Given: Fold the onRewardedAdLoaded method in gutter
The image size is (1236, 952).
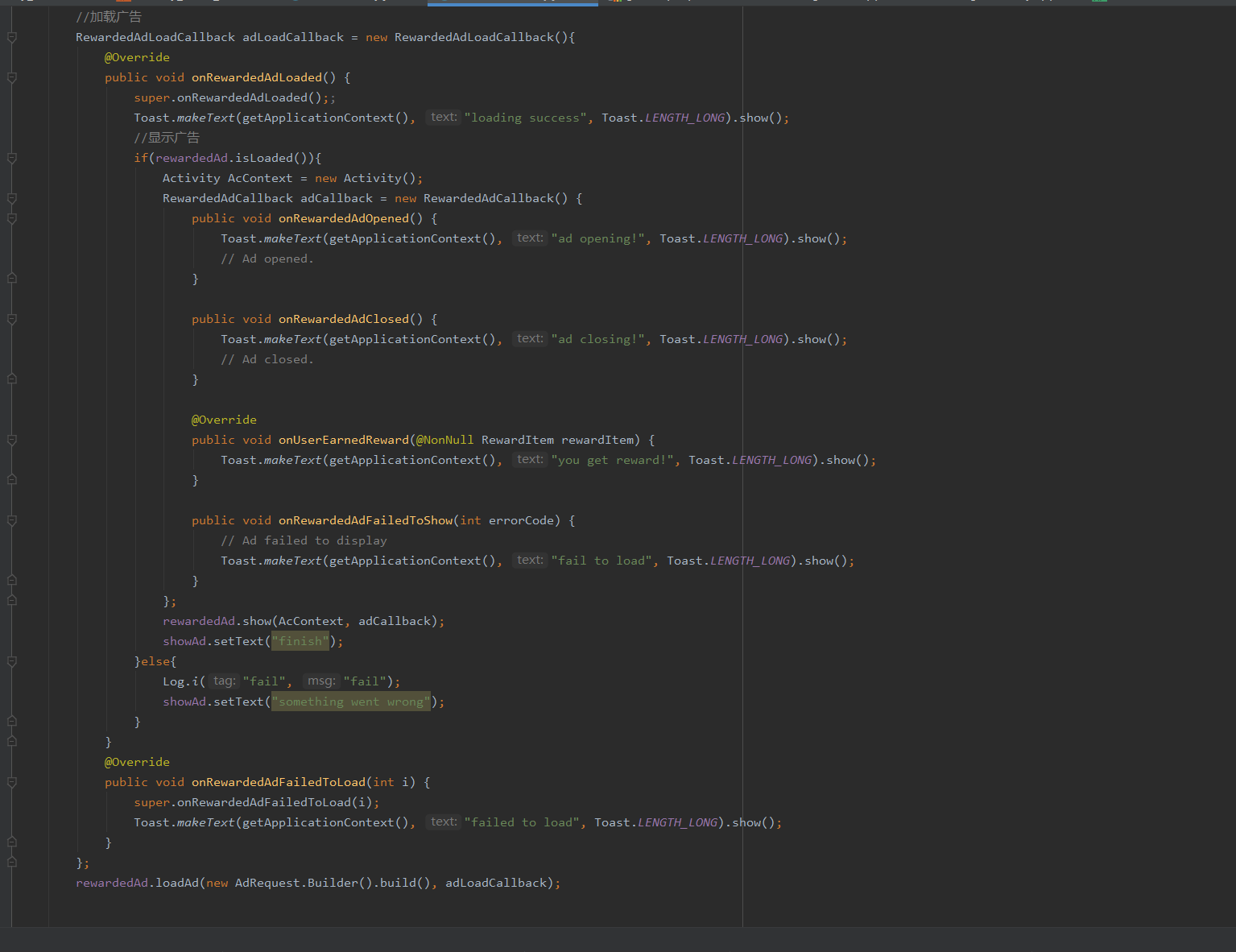Looking at the screenshot, I should coord(12,77).
